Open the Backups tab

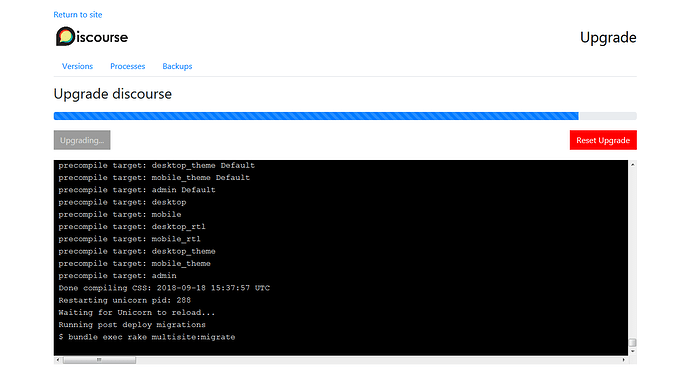(177, 66)
